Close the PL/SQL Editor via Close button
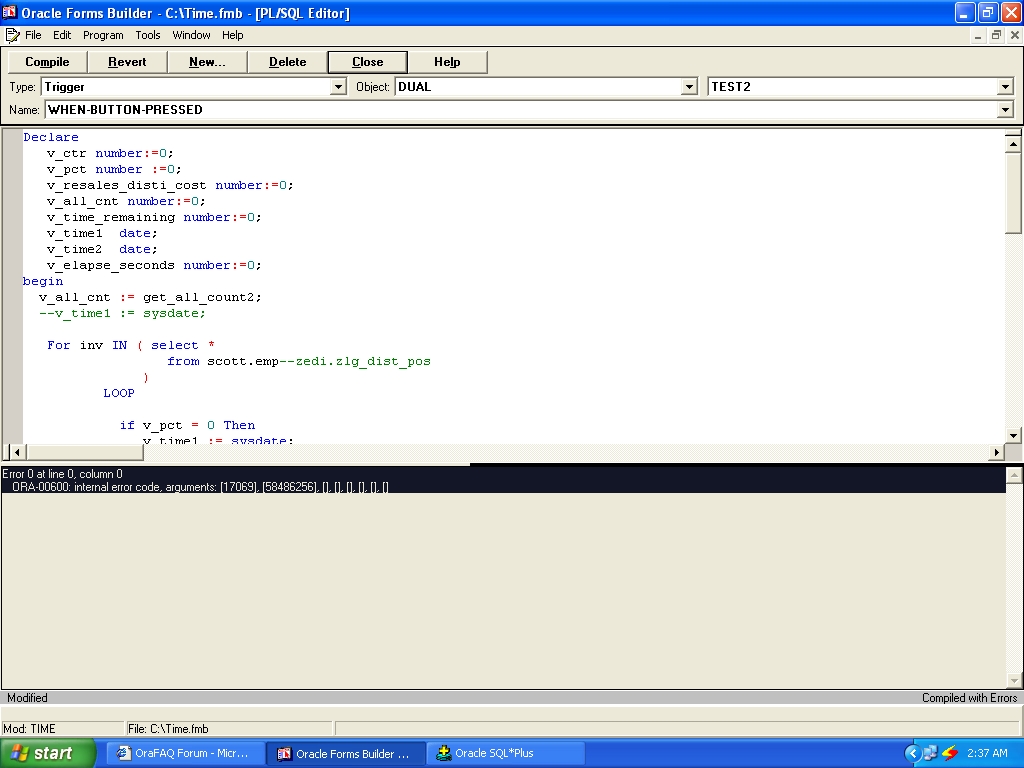The height and width of the screenshot is (768, 1024). tap(368, 62)
